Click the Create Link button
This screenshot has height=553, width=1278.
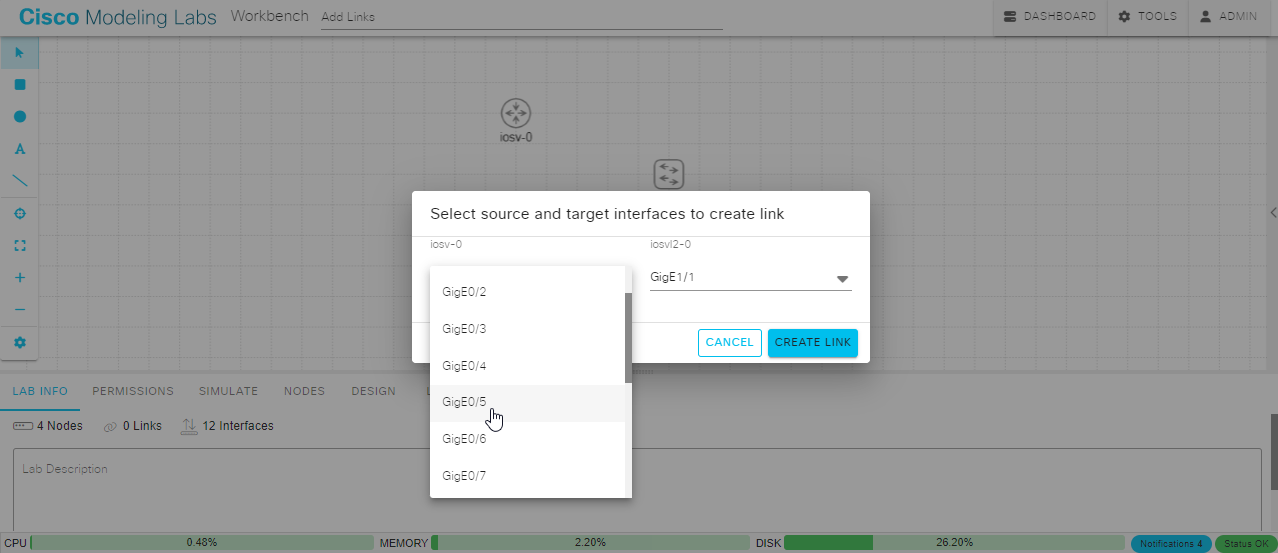pyautogui.click(x=813, y=342)
